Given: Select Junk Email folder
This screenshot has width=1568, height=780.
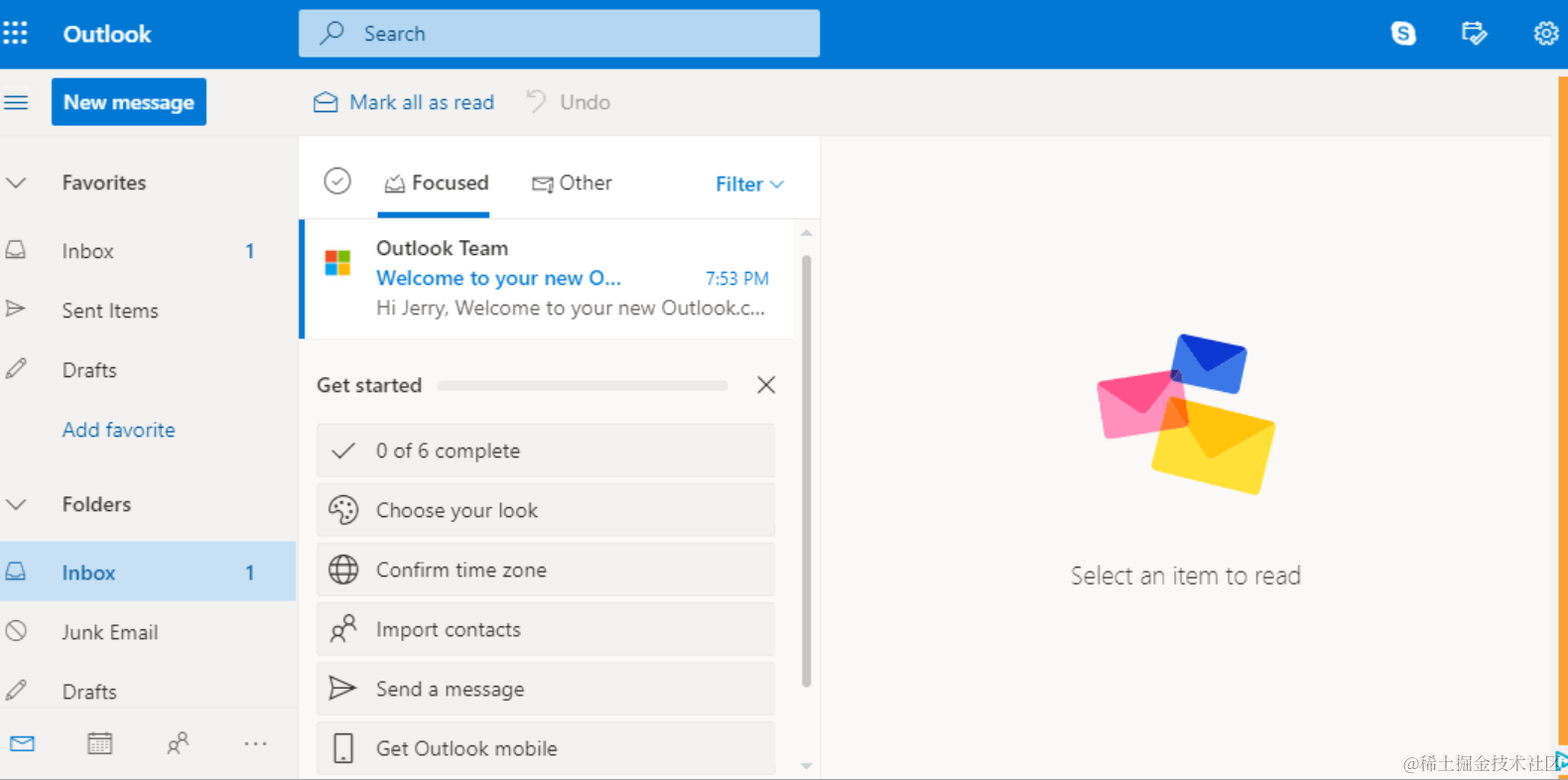Looking at the screenshot, I should point(148,632).
